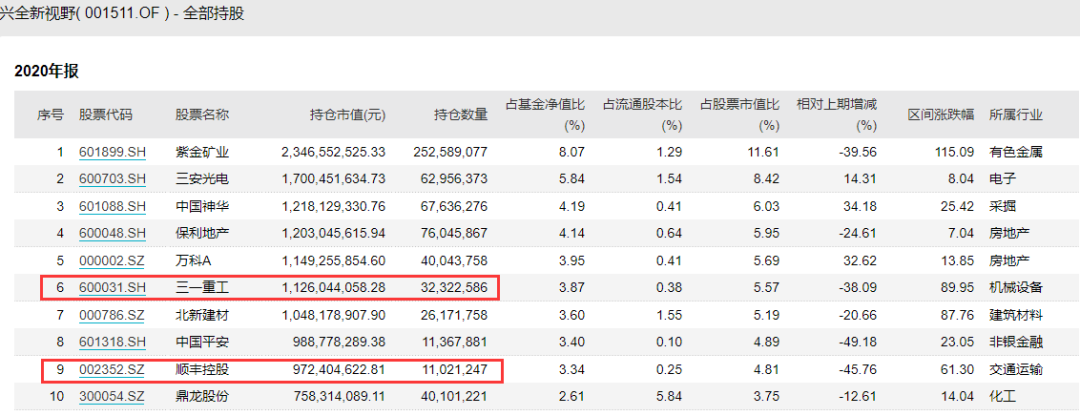1080x416 pixels.
Task: Open stock code link 600703.SH
Action: point(112,179)
